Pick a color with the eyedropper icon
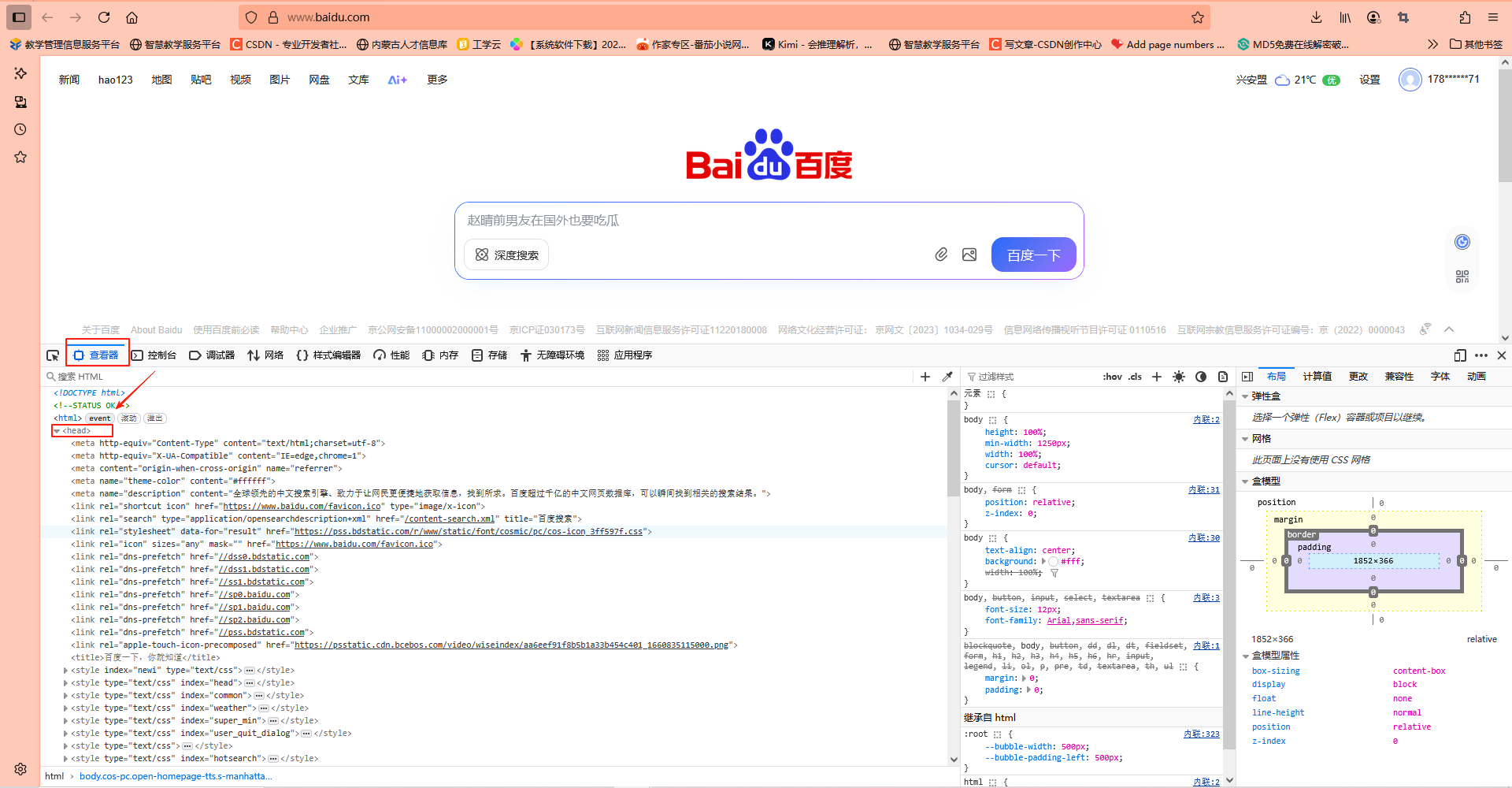Screen dimensions: 1512x788 947,377
